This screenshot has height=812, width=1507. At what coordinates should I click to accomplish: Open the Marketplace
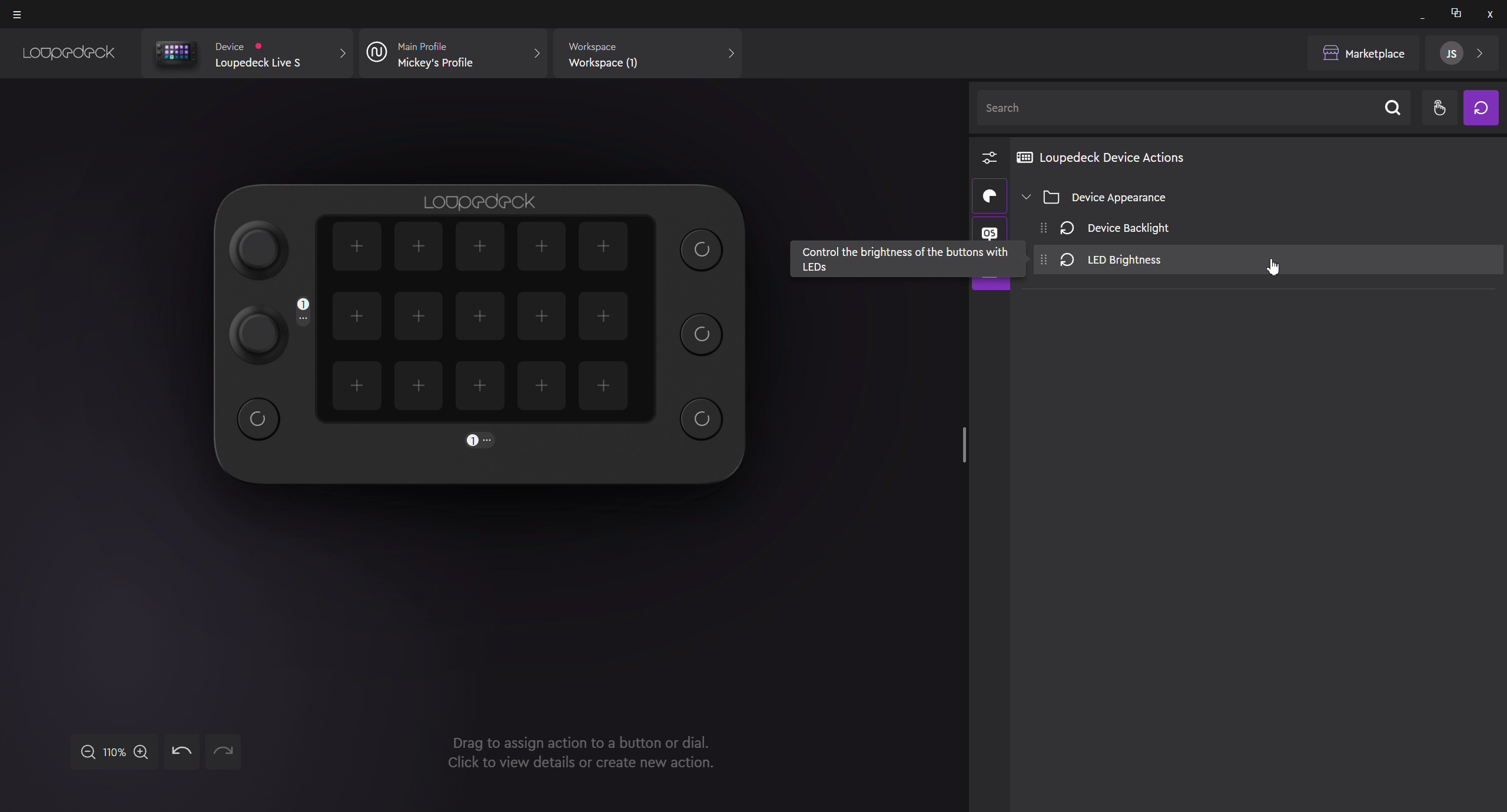point(1363,54)
